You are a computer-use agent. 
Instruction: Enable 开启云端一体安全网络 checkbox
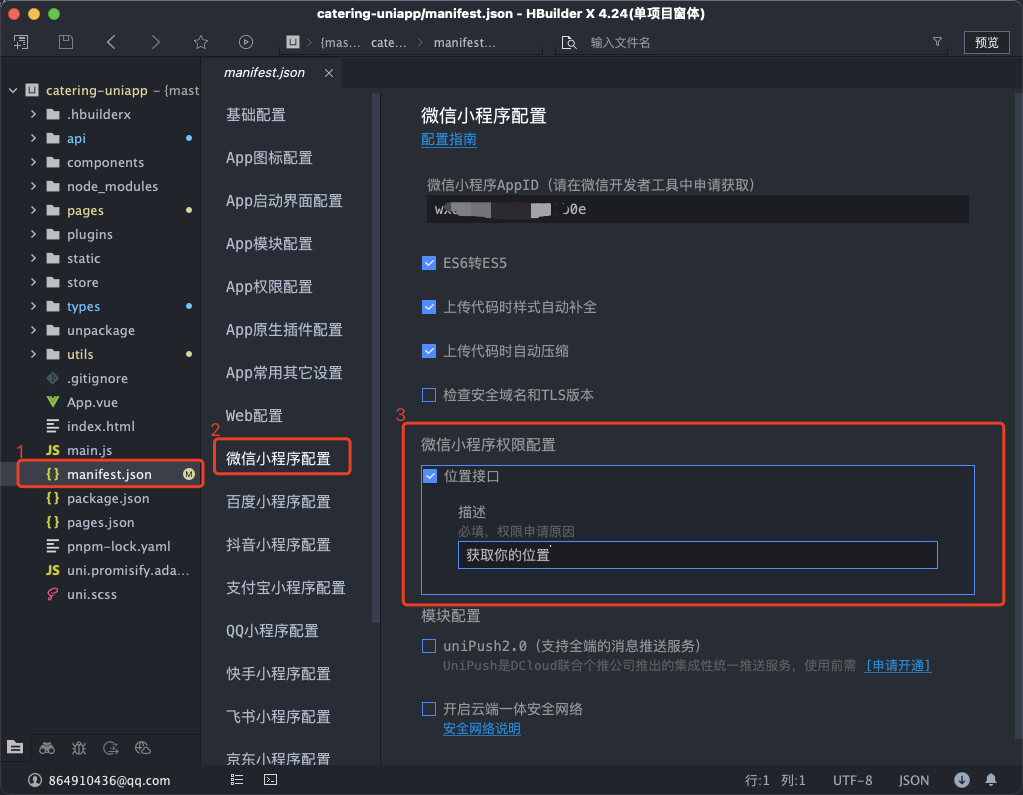[429, 709]
